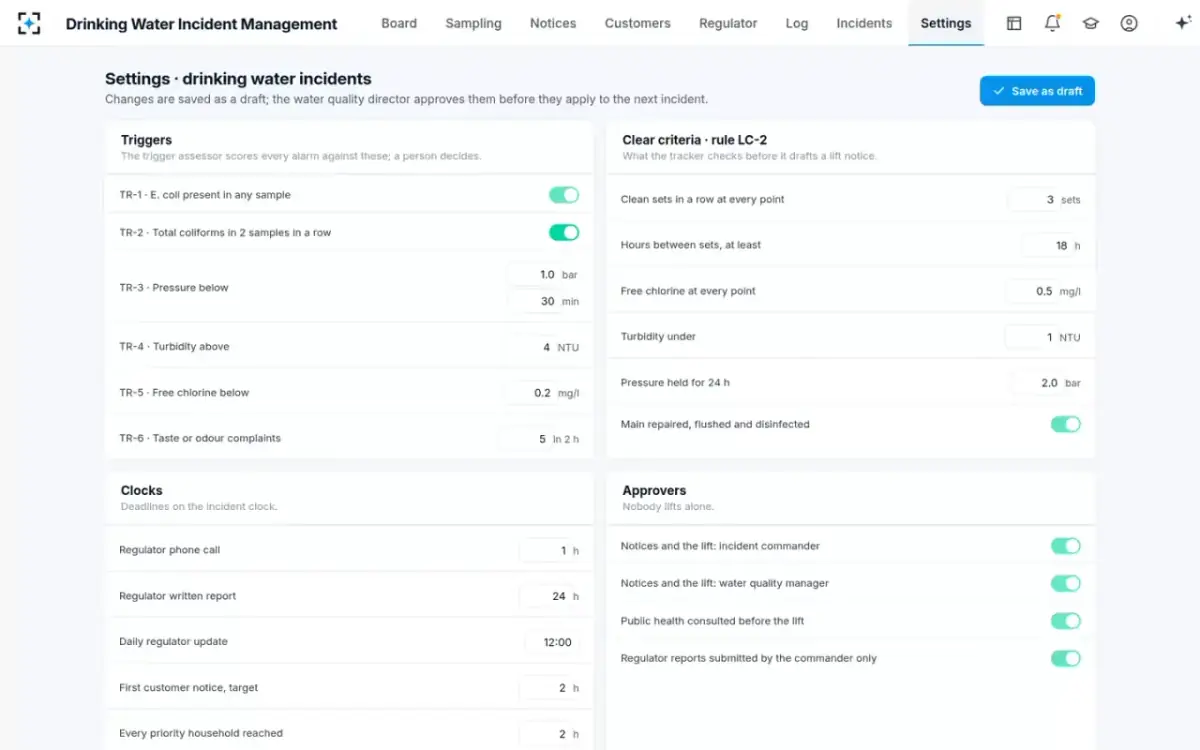Open the Notices tab

pyautogui.click(x=553, y=23)
